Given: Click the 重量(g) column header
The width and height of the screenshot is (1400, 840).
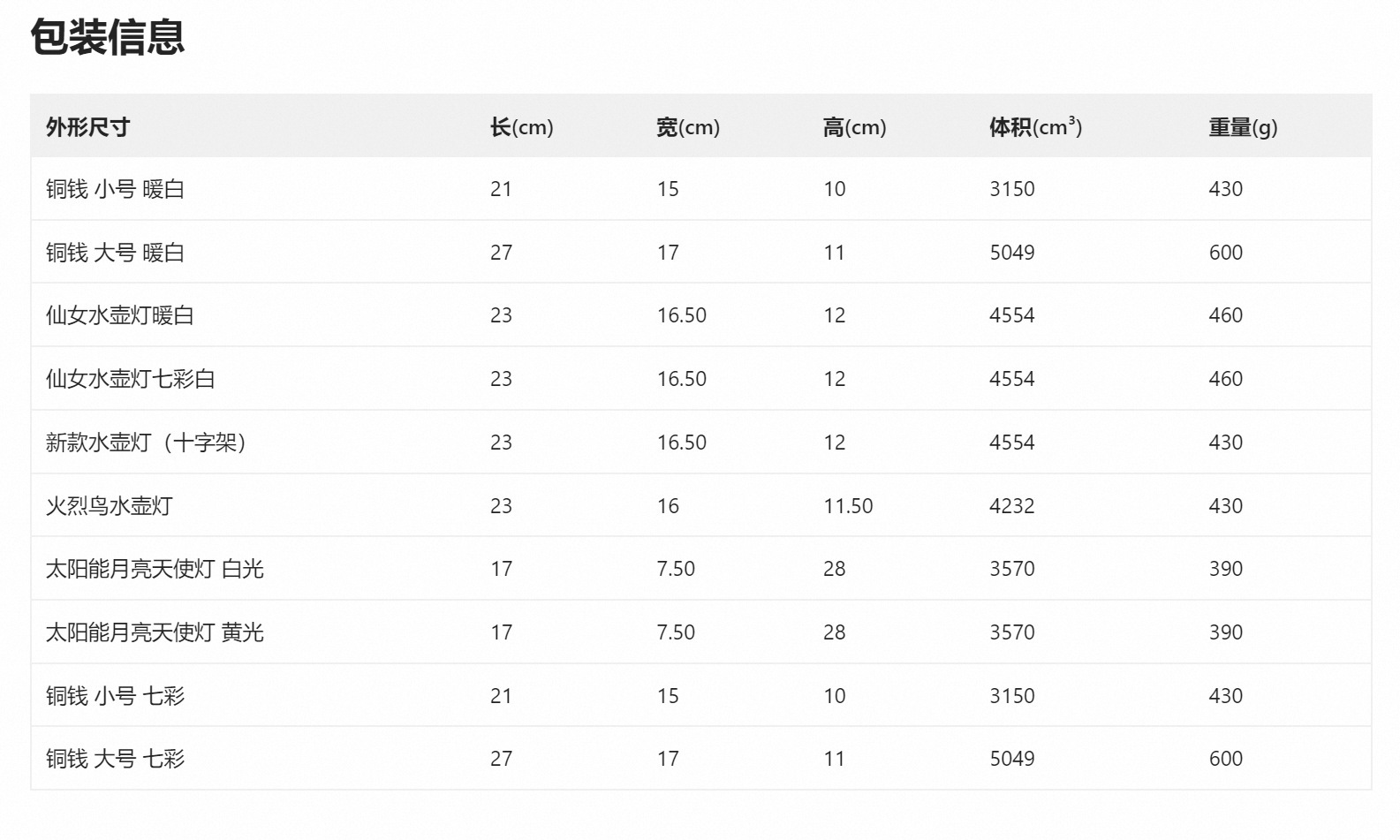Looking at the screenshot, I should tap(1243, 127).
